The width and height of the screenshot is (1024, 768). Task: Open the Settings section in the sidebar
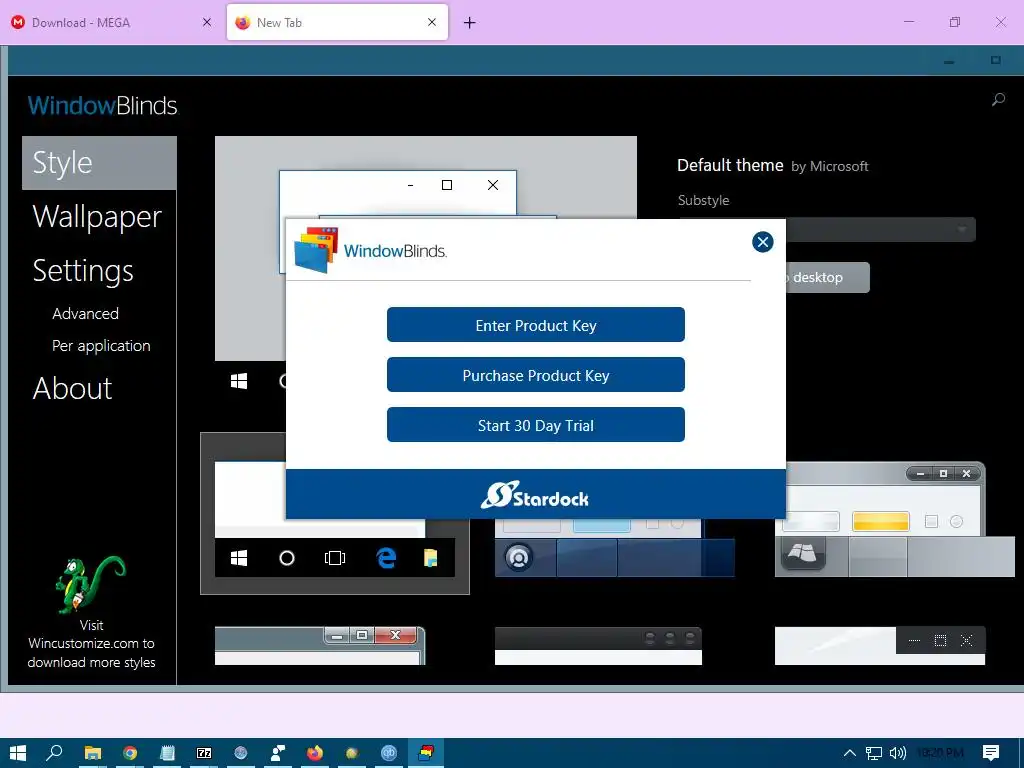(83, 270)
